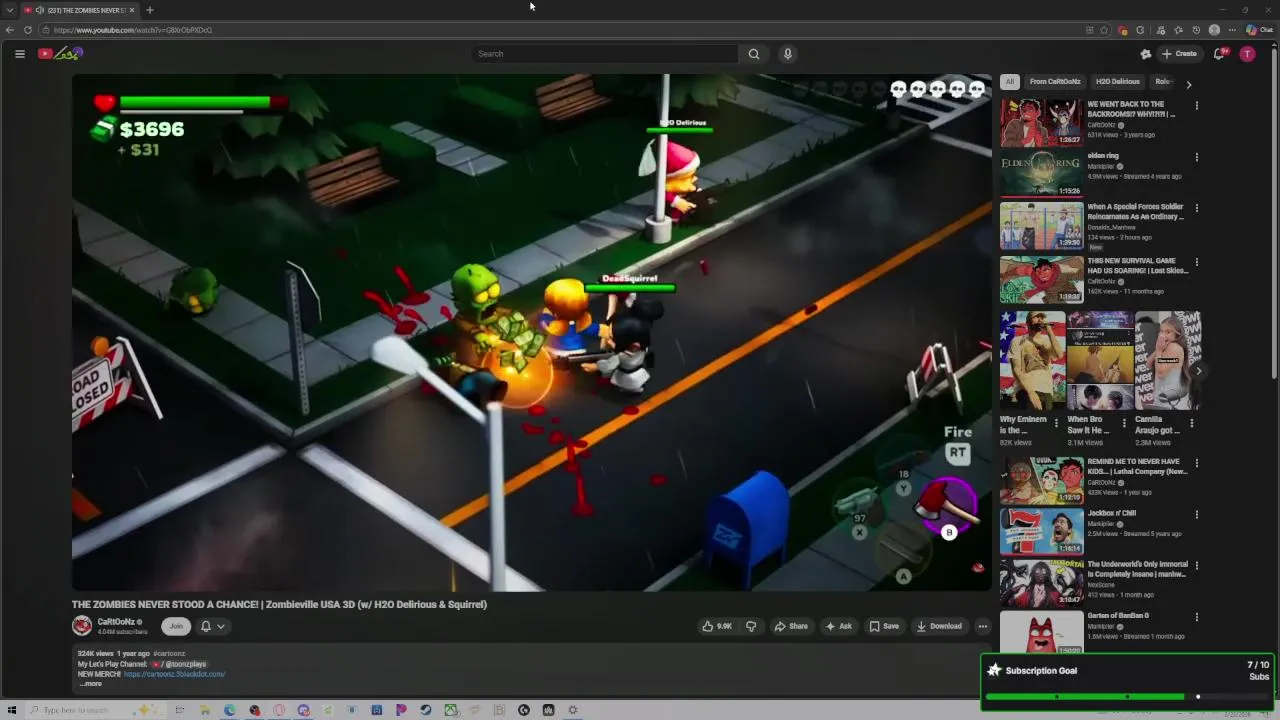Click the YouTube search field

pyautogui.click(x=605, y=54)
